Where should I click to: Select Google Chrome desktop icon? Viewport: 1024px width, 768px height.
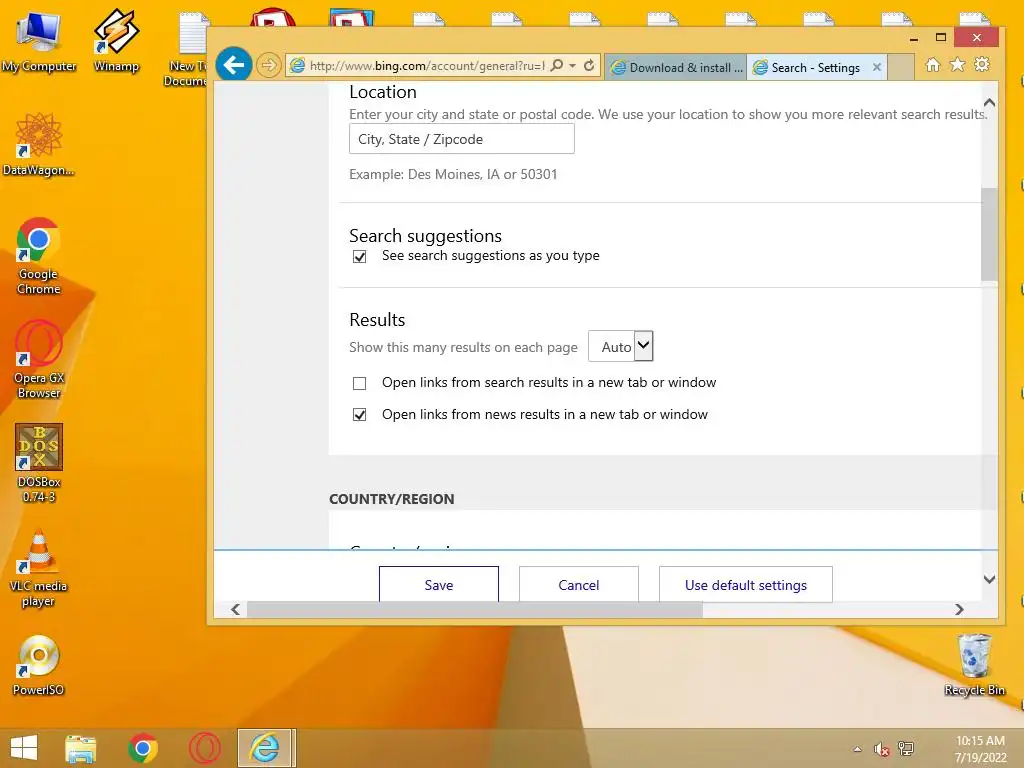coord(39,257)
